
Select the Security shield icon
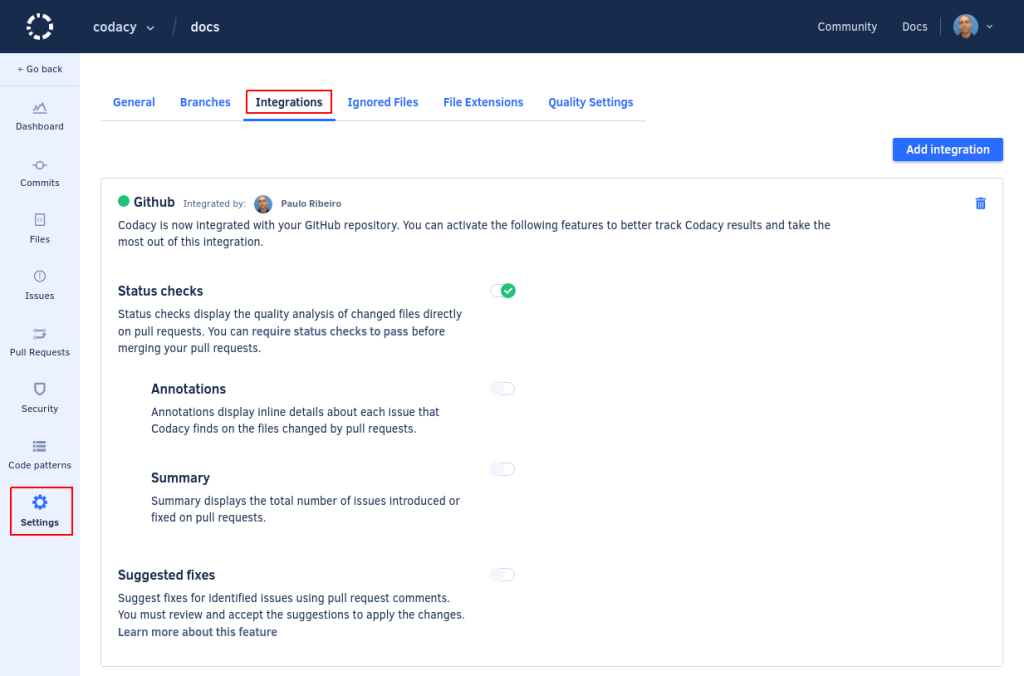click(39, 397)
